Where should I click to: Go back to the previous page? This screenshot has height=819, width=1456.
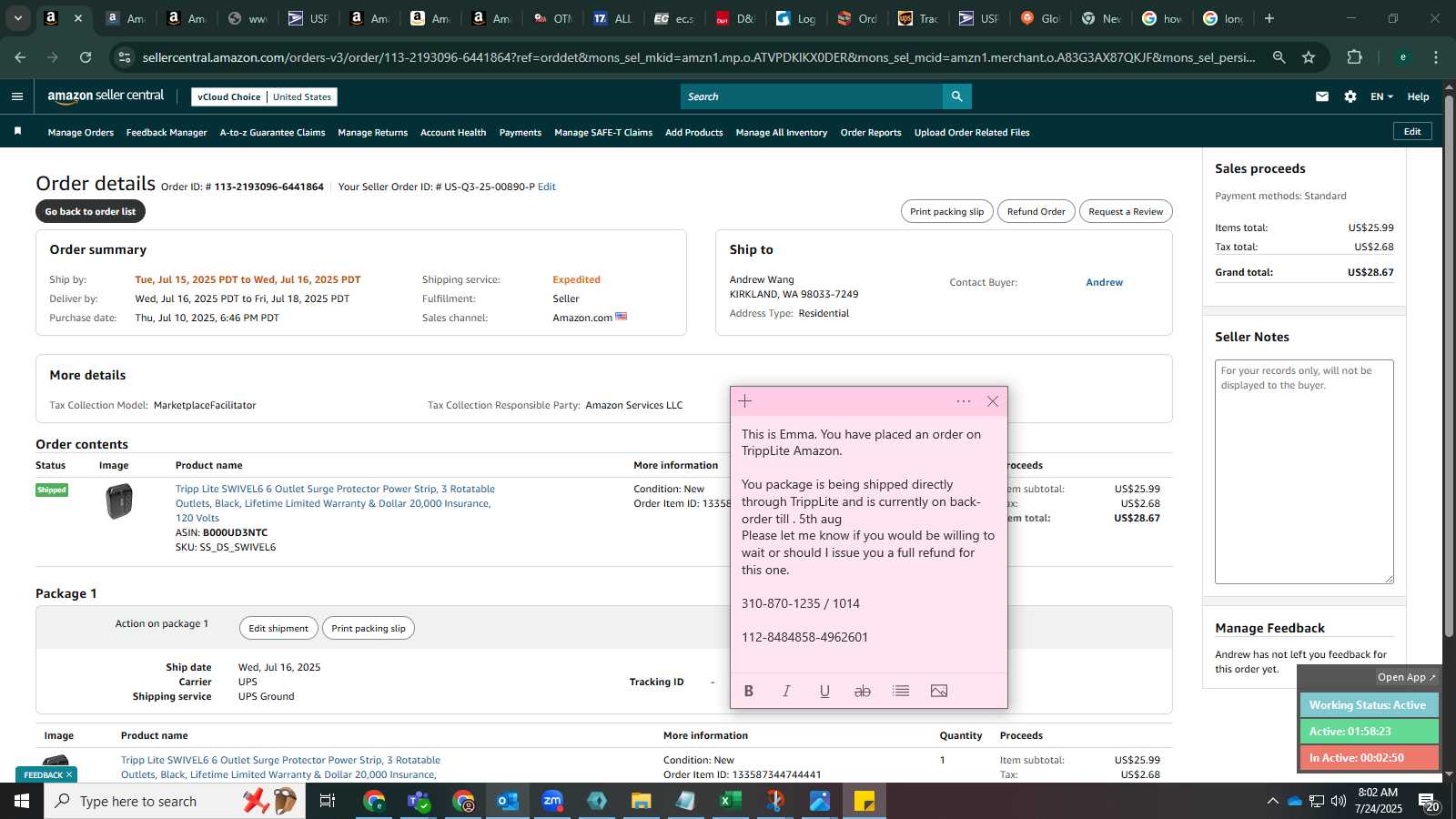[20, 57]
